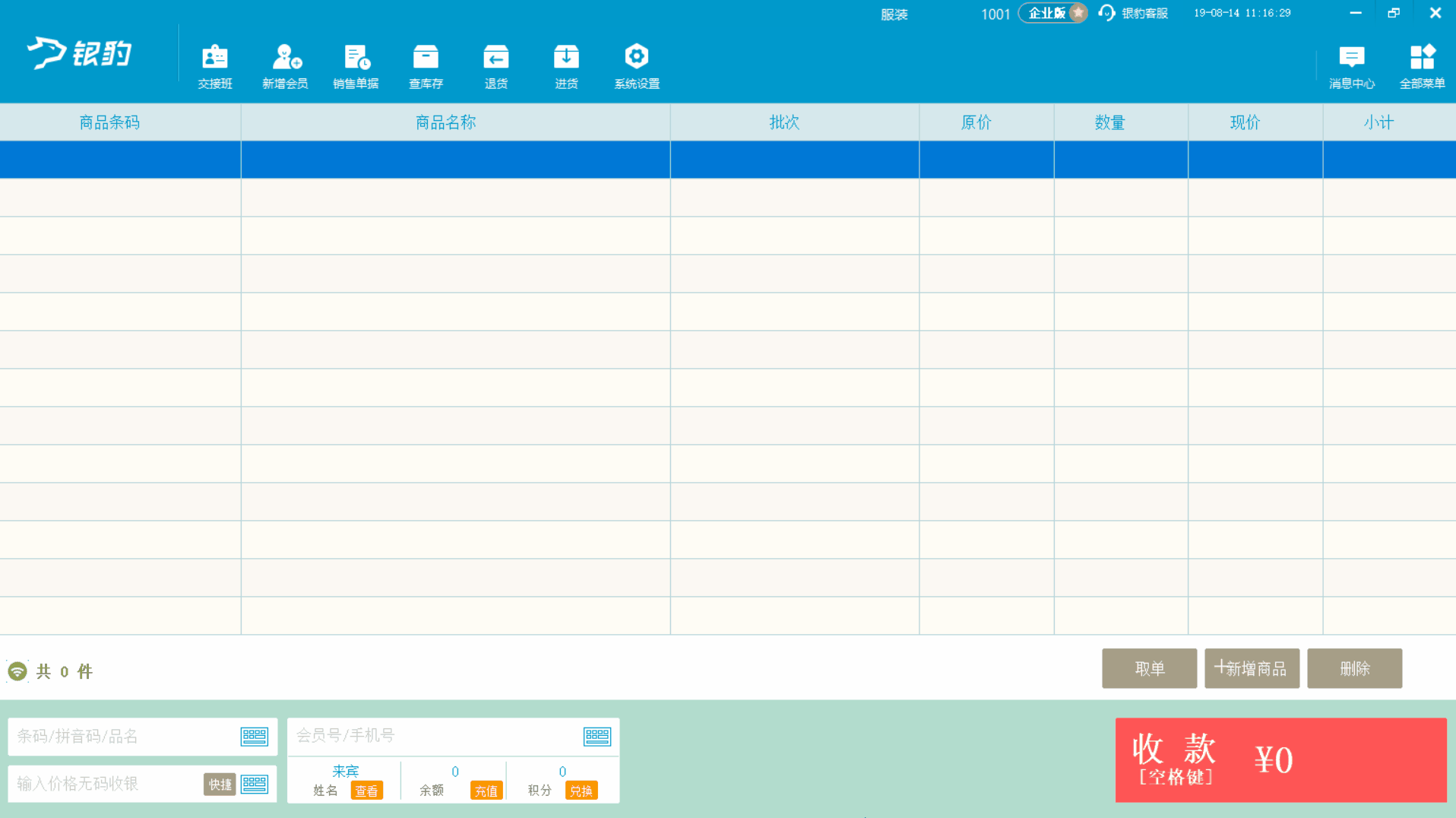Click the red 收款 checkout button
Screen dimensions: 1456x818
click(1280, 759)
